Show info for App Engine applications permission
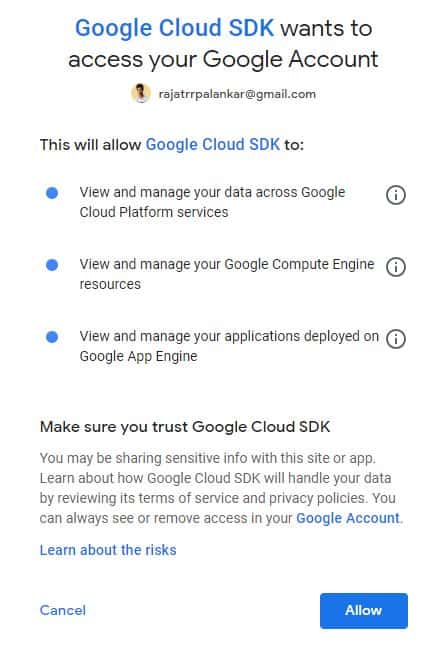 [x=396, y=339]
